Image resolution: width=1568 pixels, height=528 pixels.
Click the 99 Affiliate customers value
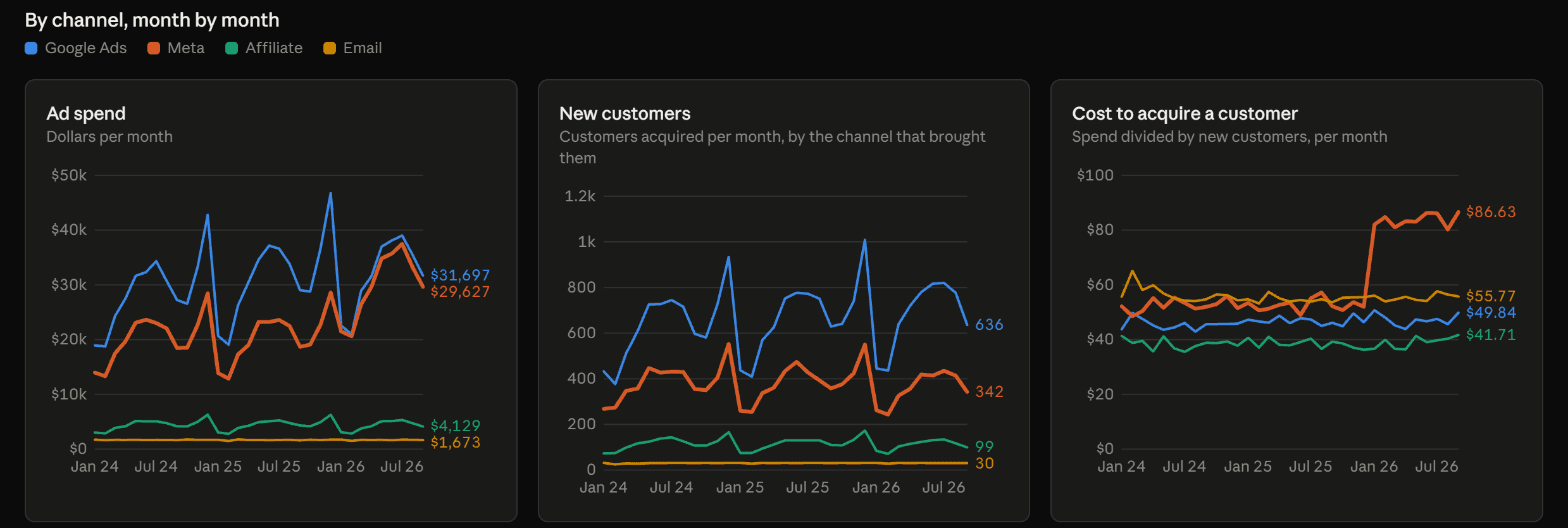click(x=984, y=446)
